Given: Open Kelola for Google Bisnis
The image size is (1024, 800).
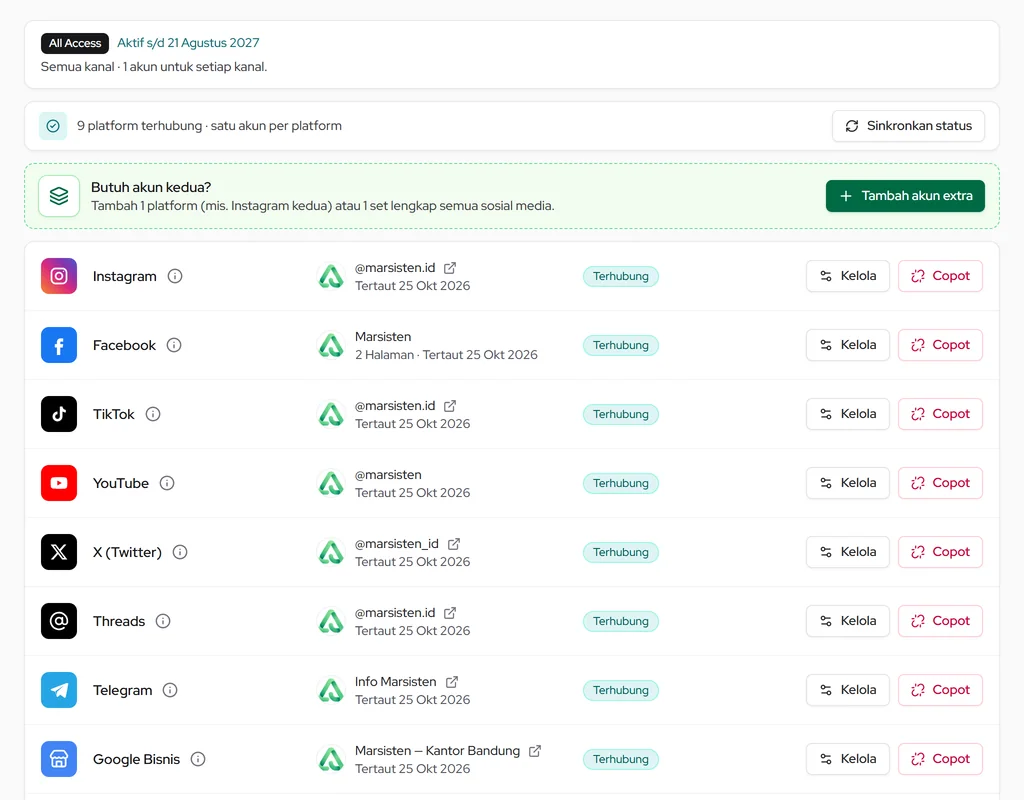Looking at the screenshot, I should [848, 759].
